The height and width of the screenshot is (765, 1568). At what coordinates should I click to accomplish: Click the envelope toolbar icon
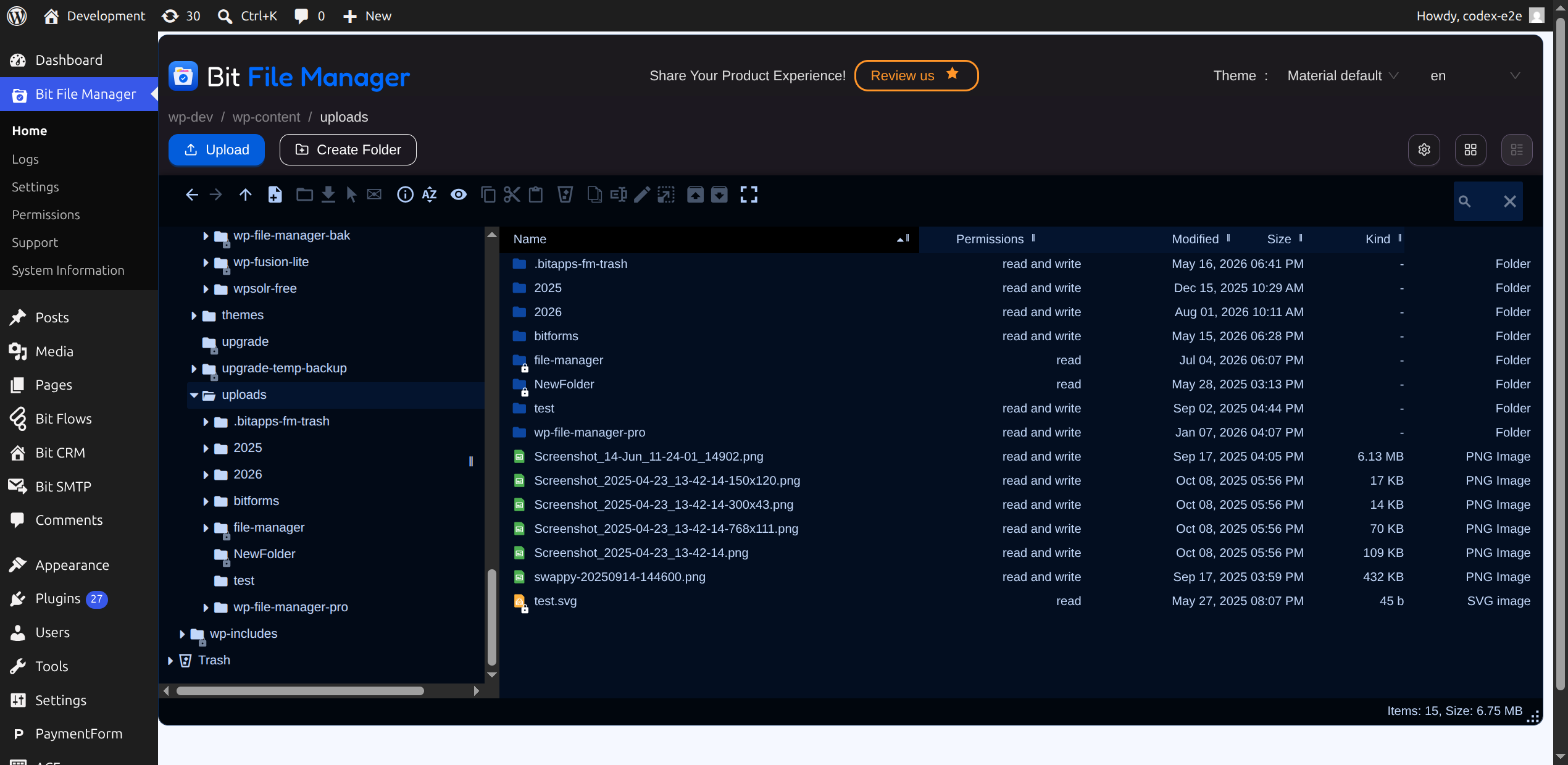click(x=374, y=195)
